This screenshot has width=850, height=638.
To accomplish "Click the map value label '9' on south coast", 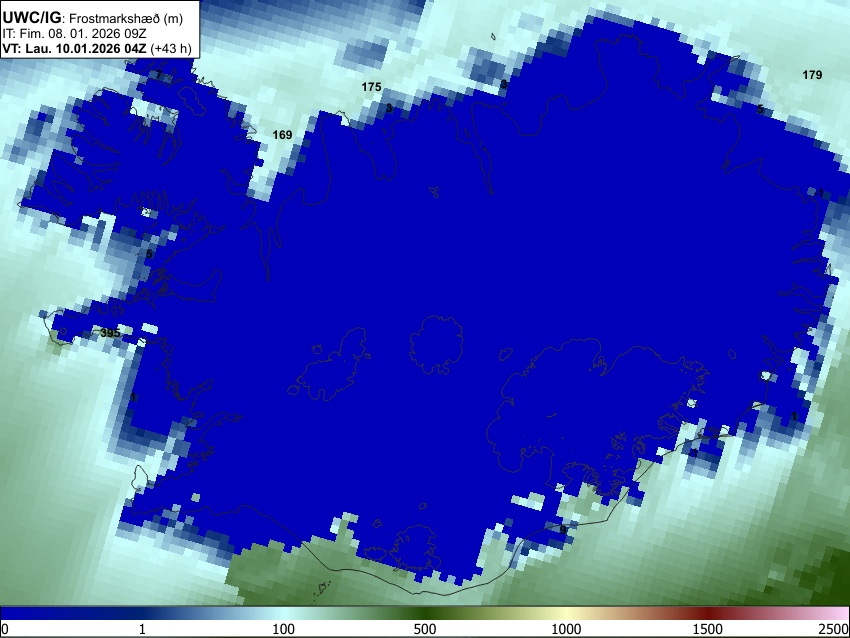I will coord(563,530).
